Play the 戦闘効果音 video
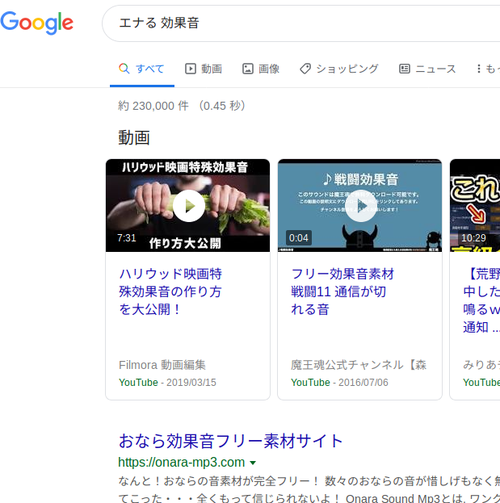 tap(361, 206)
